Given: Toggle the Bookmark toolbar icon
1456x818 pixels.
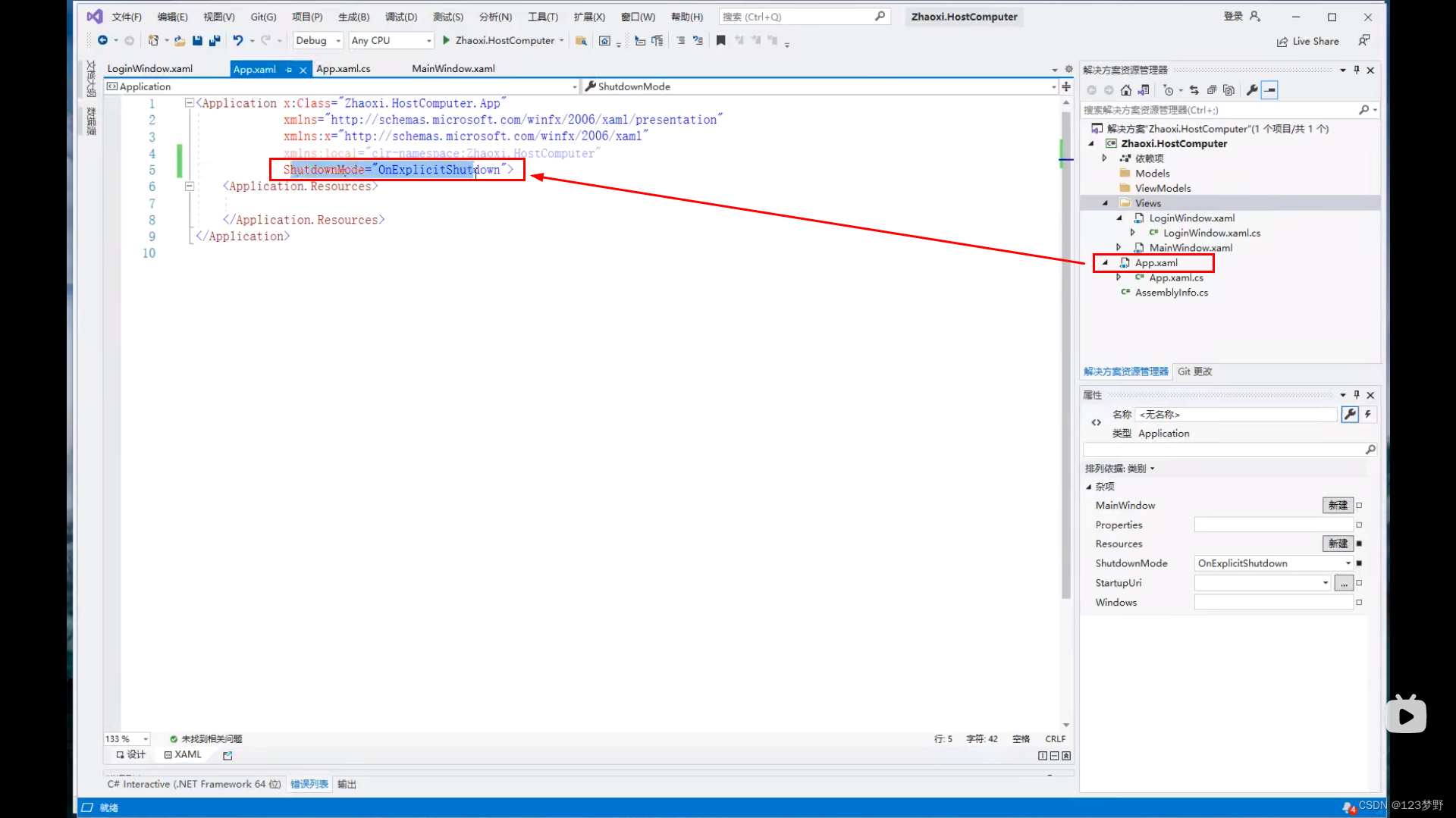Looking at the screenshot, I should click(x=720, y=41).
